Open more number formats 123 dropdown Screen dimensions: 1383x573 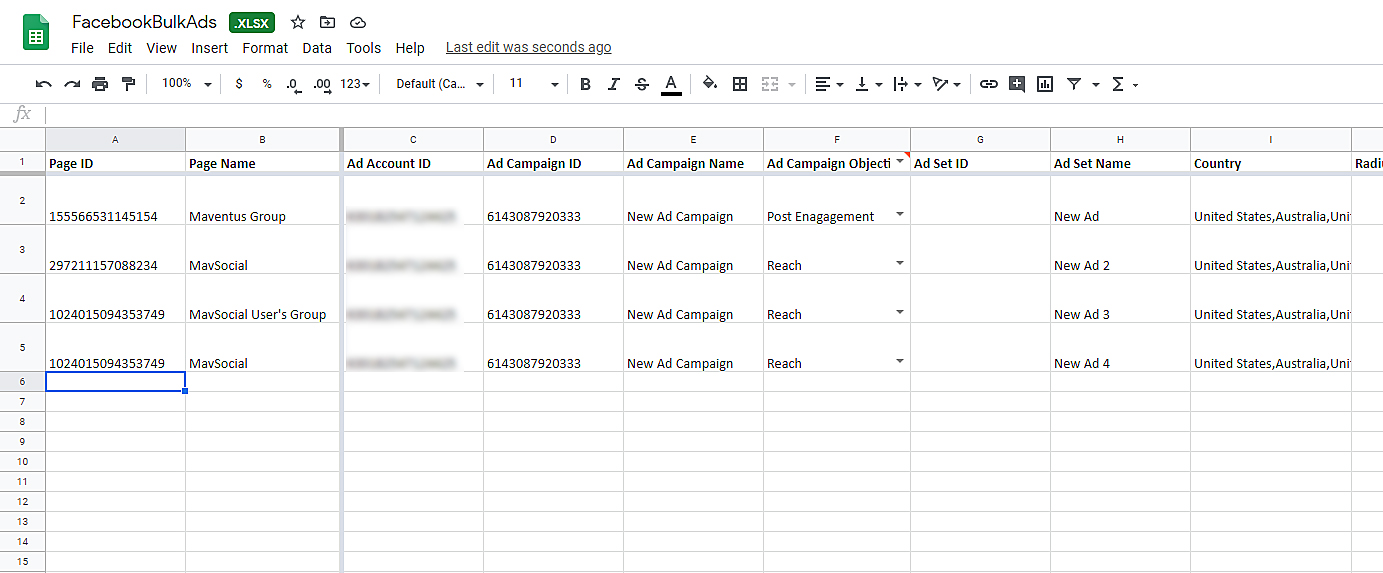pyautogui.click(x=355, y=84)
